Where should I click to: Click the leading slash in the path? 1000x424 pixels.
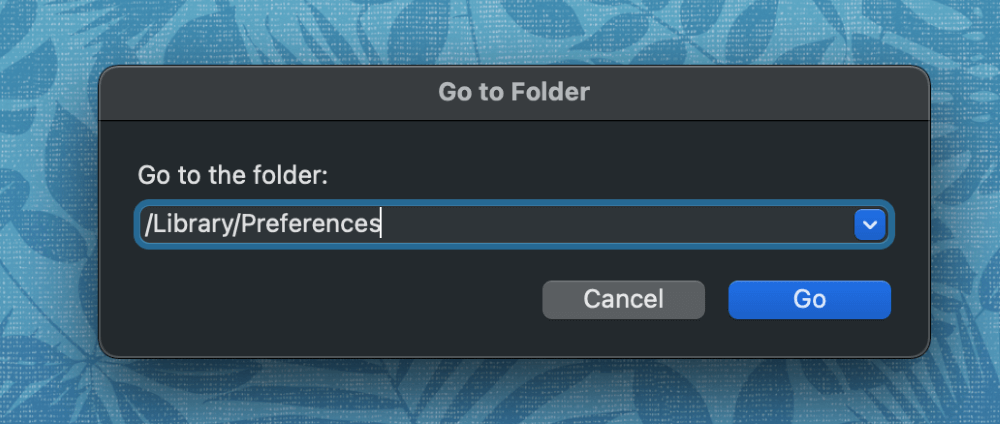[x=148, y=224]
